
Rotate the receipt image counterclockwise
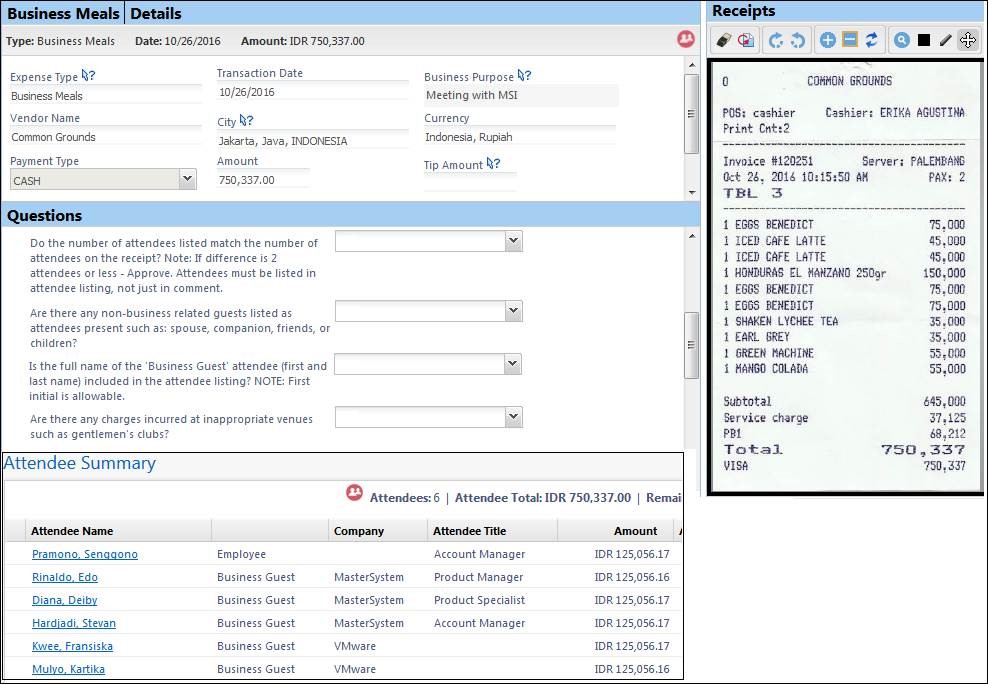[x=798, y=41]
